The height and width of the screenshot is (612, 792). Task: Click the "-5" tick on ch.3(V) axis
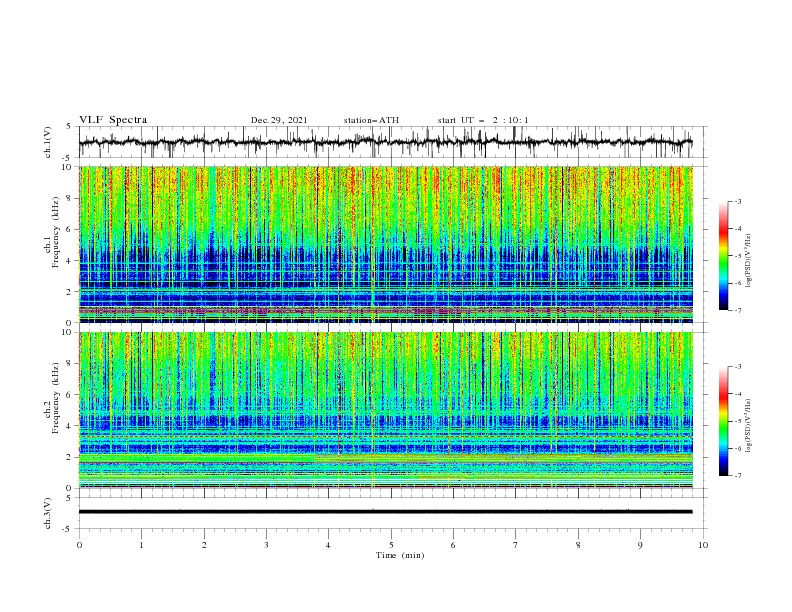[68, 529]
